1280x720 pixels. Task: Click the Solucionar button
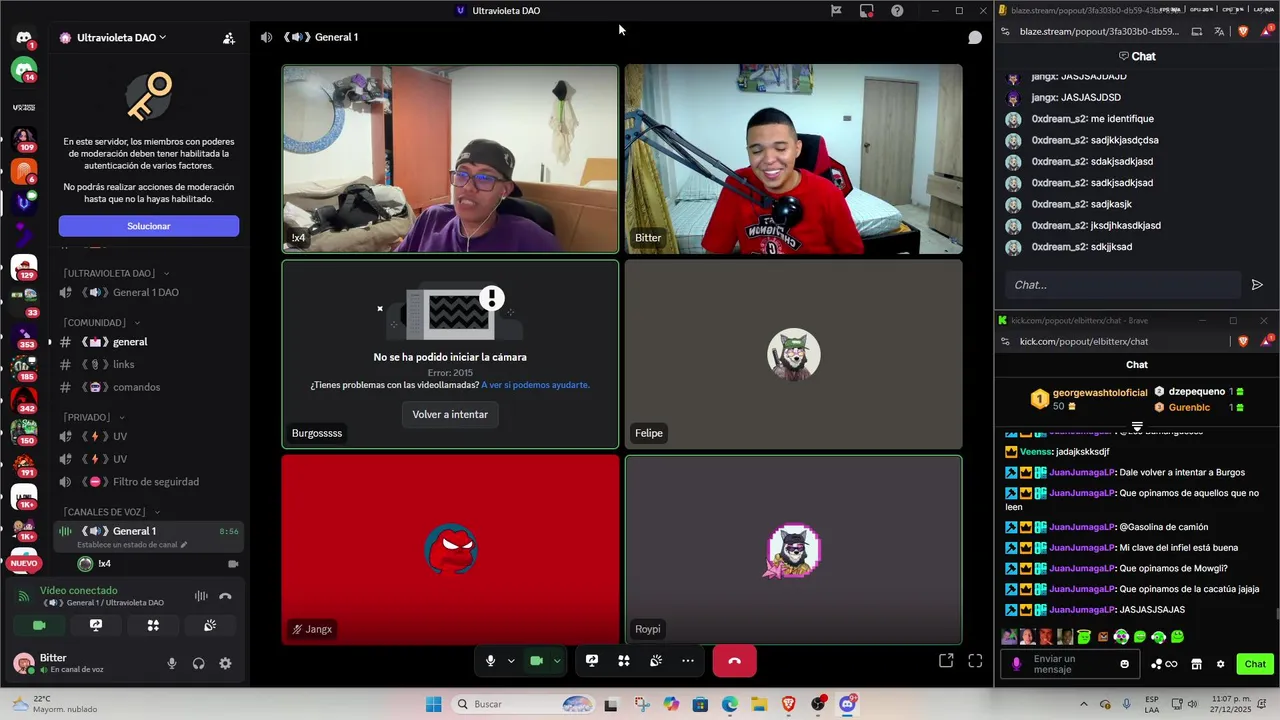pos(149,226)
